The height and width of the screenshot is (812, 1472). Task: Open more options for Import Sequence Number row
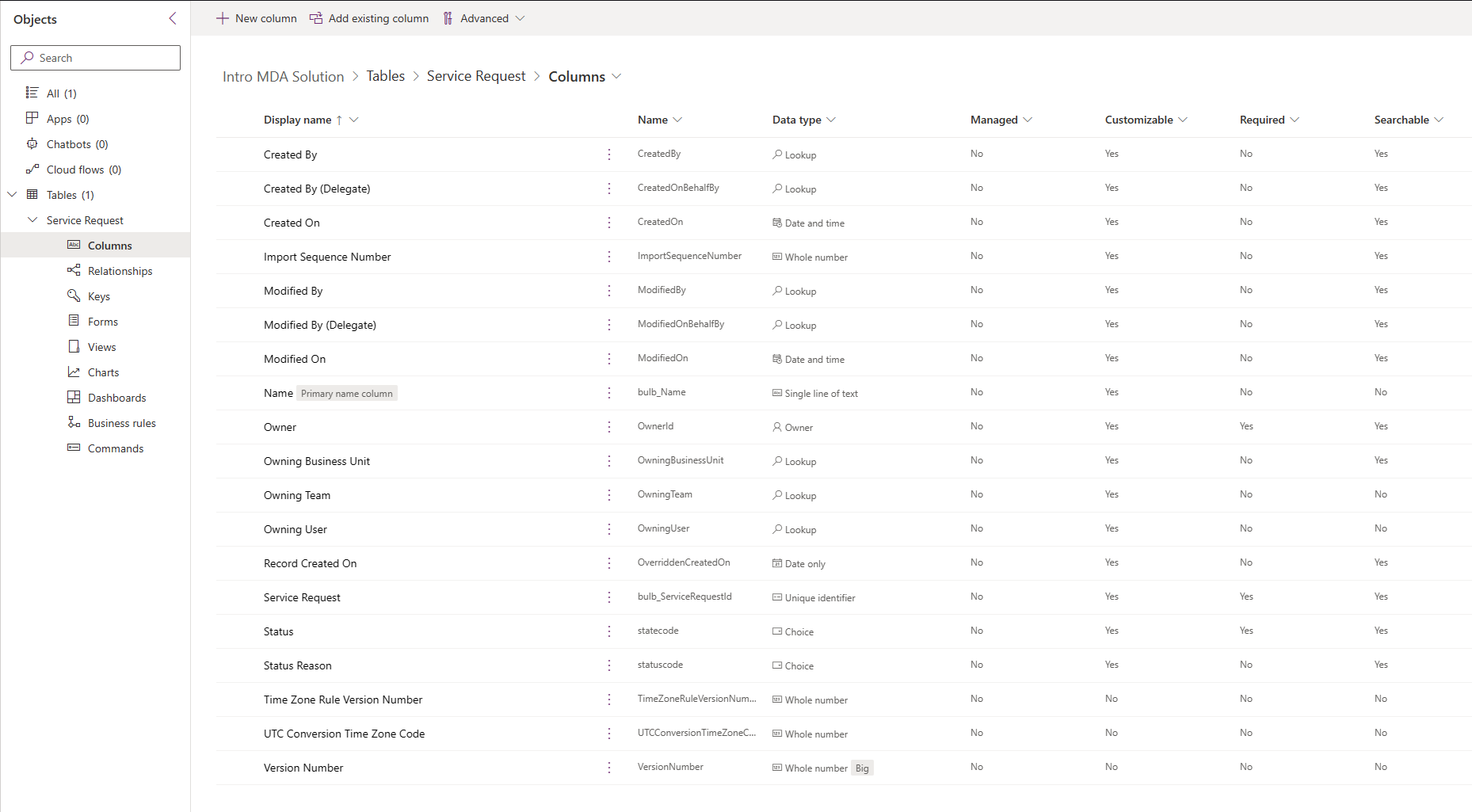click(609, 257)
